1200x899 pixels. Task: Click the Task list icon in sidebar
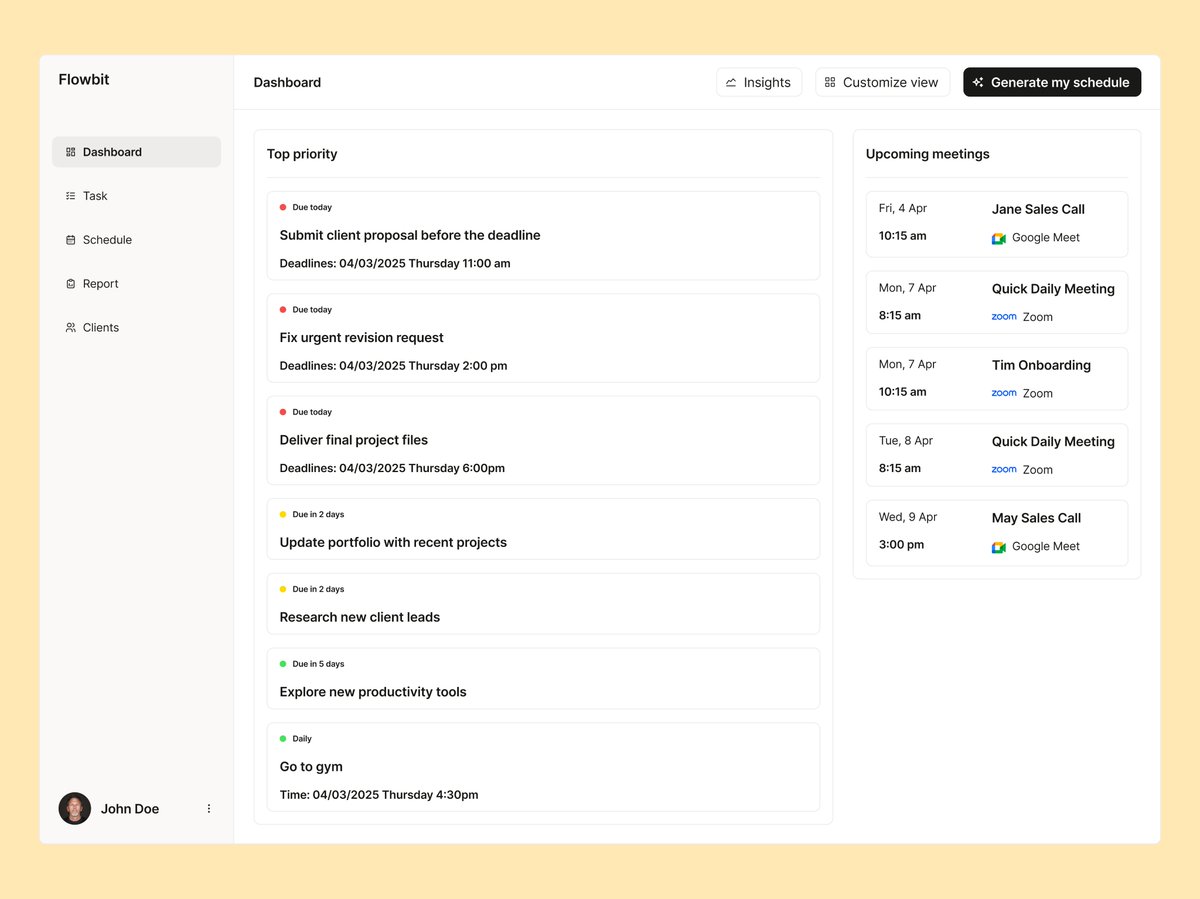tap(70, 196)
